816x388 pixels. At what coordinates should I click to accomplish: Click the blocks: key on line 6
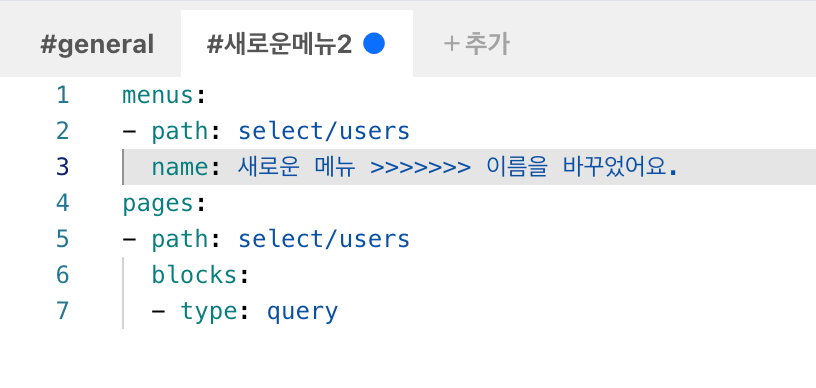click(x=201, y=275)
